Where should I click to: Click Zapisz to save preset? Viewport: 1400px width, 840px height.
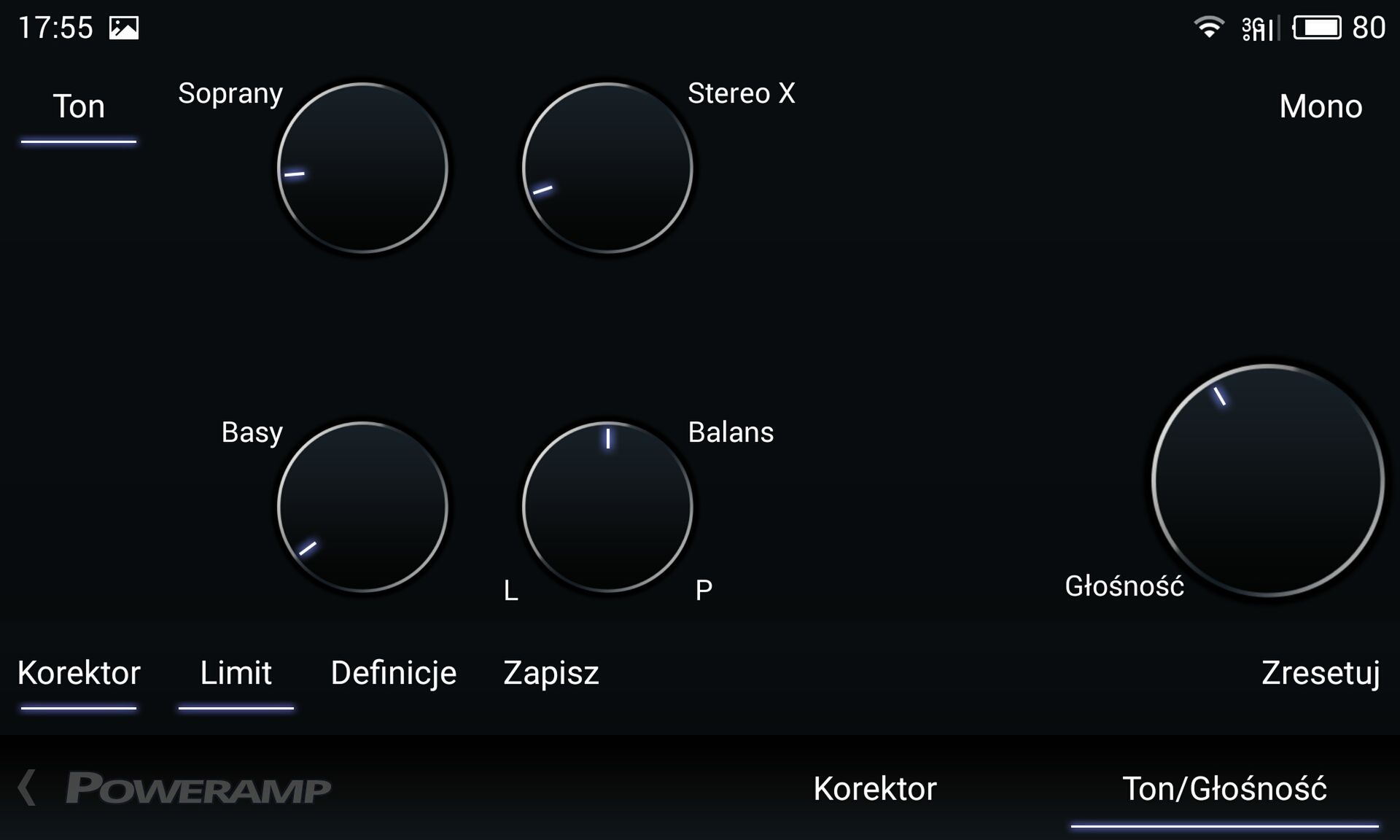tap(551, 673)
